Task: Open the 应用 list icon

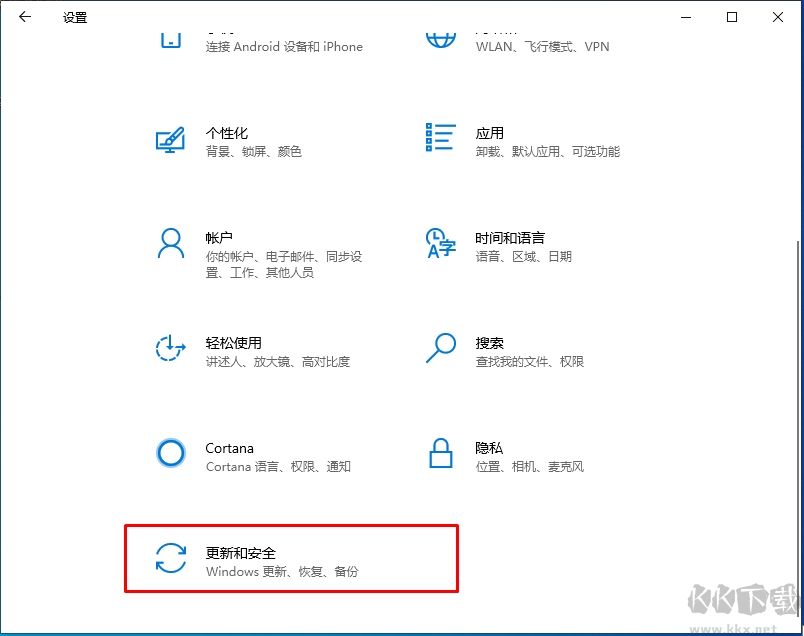Action: (x=440, y=137)
